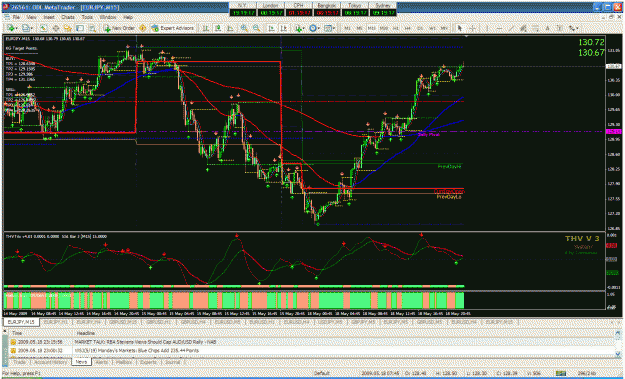
Task: Zoom out on the chart
Action: click(x=256, y=28)
